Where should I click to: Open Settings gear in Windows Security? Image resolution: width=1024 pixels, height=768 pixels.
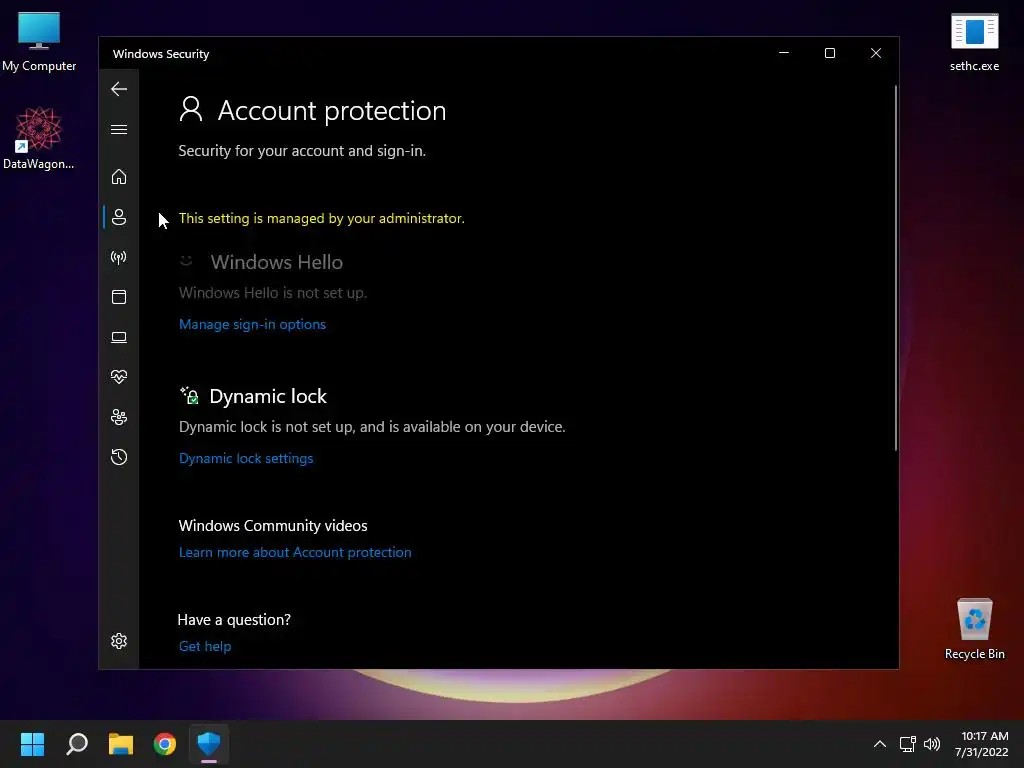click(x=119, y=641)
